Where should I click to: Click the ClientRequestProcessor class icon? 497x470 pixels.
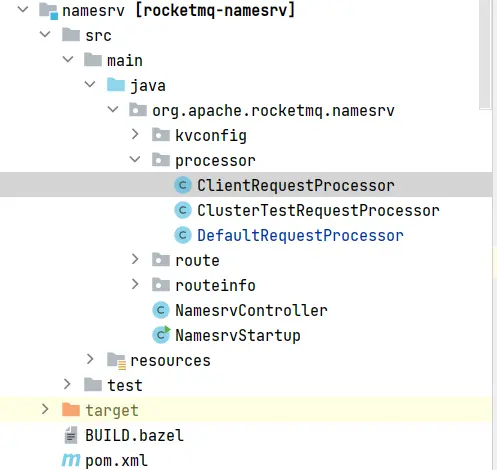(x=183, y=185)
